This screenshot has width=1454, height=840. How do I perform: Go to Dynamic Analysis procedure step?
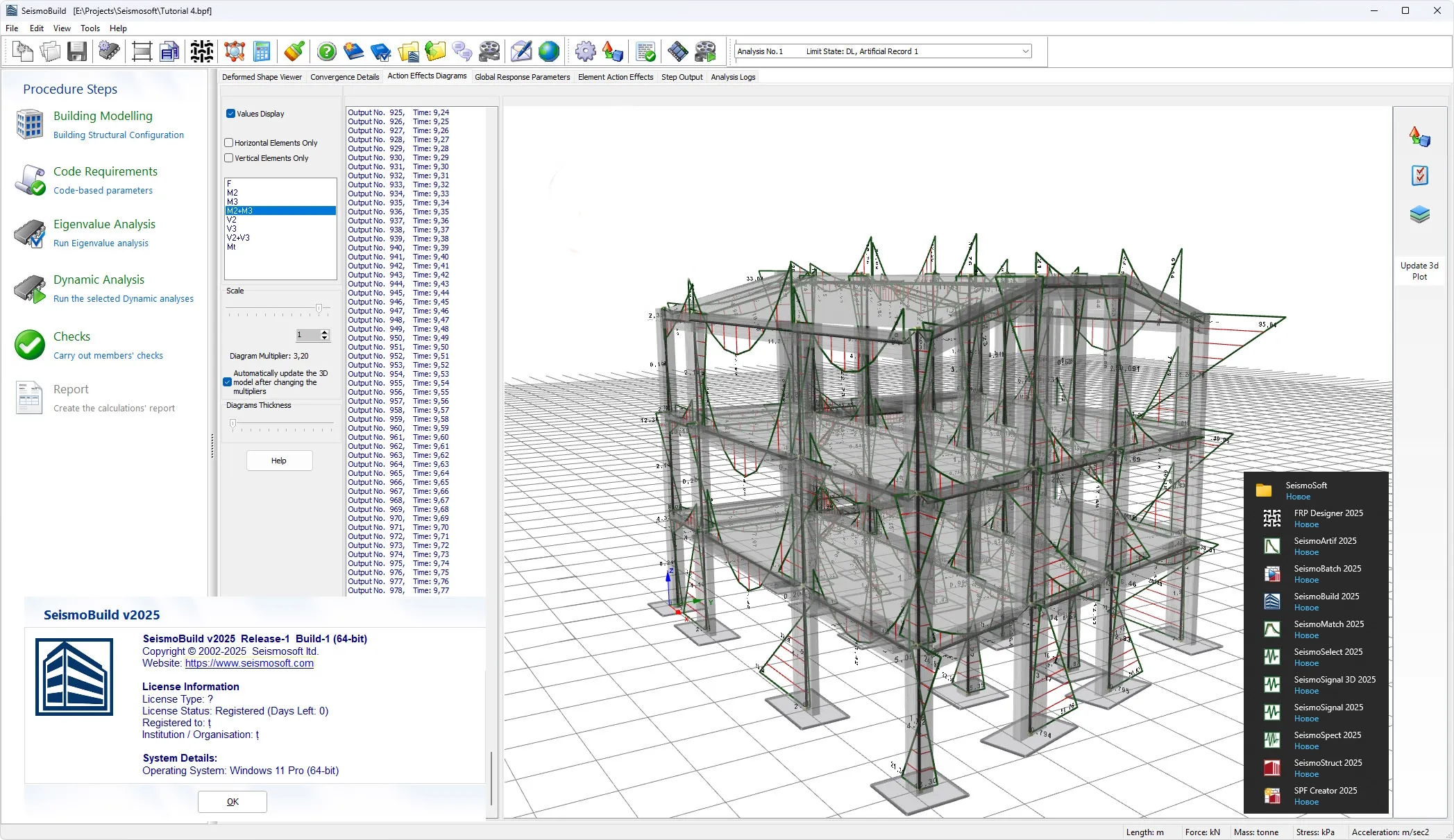pyautogui.click(x=99, y=280)
